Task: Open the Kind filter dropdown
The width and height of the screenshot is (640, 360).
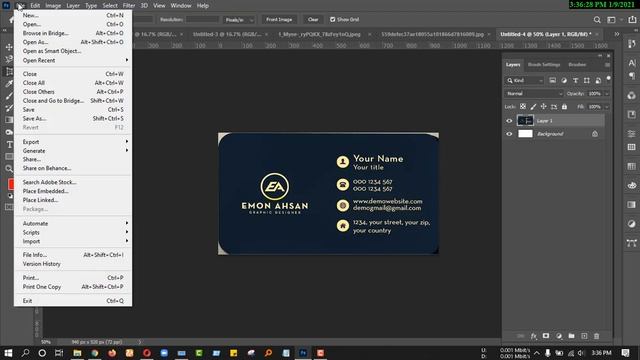Action: 525,80
